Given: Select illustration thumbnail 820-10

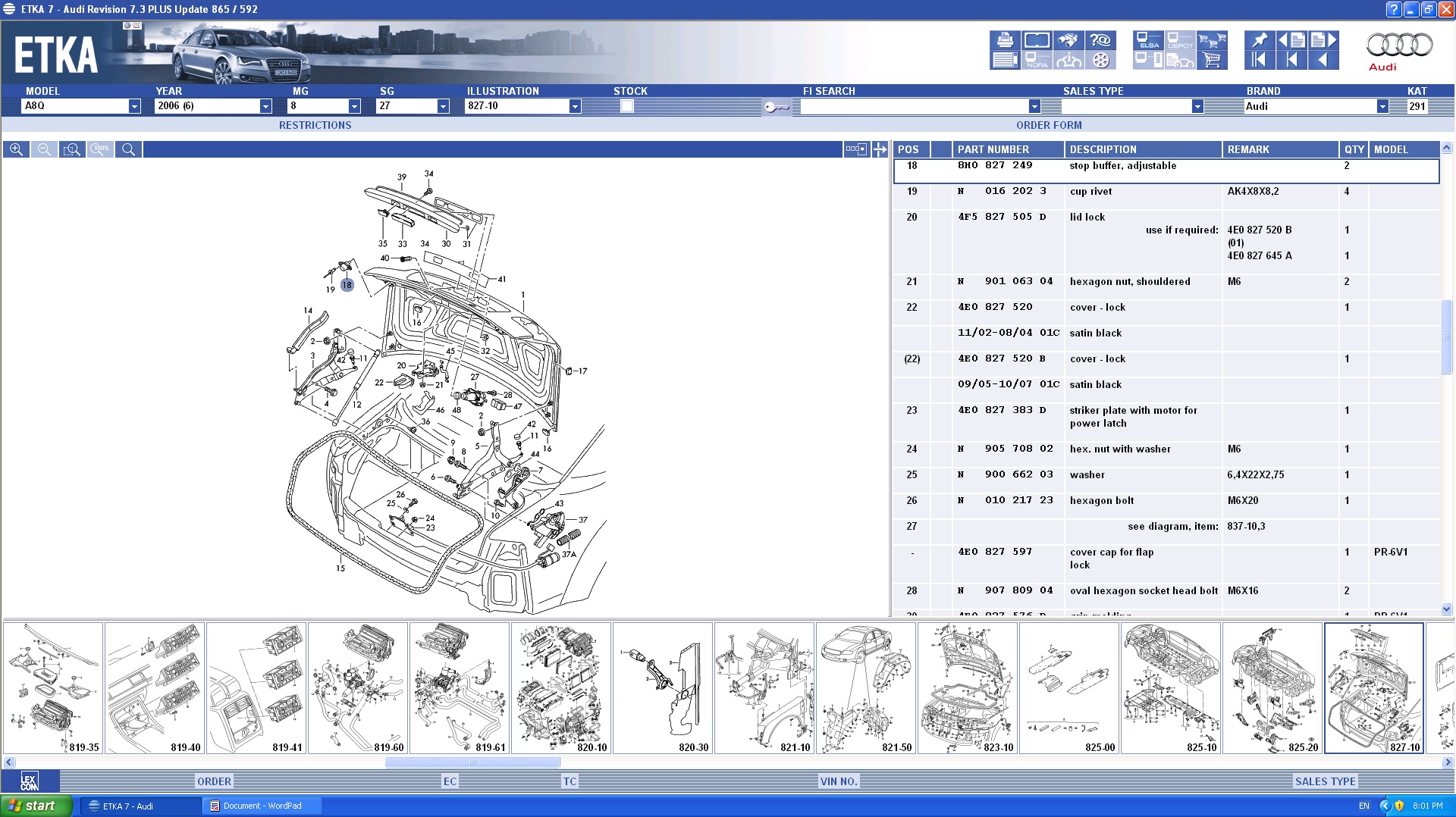Looking at the screenshot, I should click(x=561, y=688).
